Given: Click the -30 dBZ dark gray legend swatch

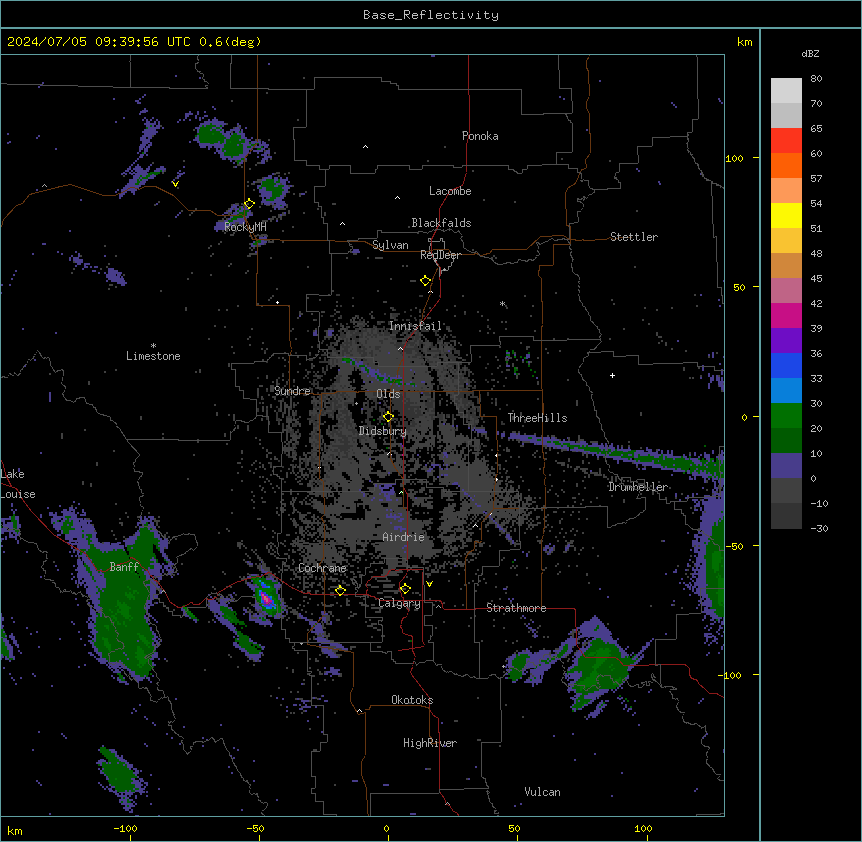Looking at the screenshot, I should [x=786, y=516].
